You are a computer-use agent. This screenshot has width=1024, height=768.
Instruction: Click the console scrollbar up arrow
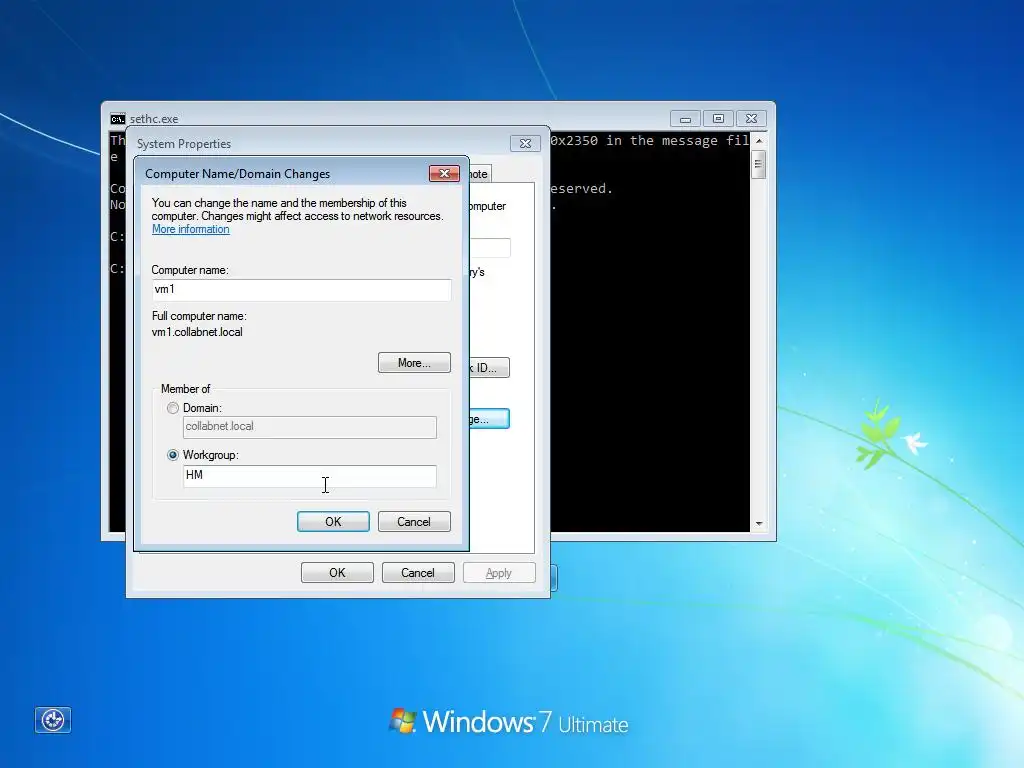click(x=758, y=140)
